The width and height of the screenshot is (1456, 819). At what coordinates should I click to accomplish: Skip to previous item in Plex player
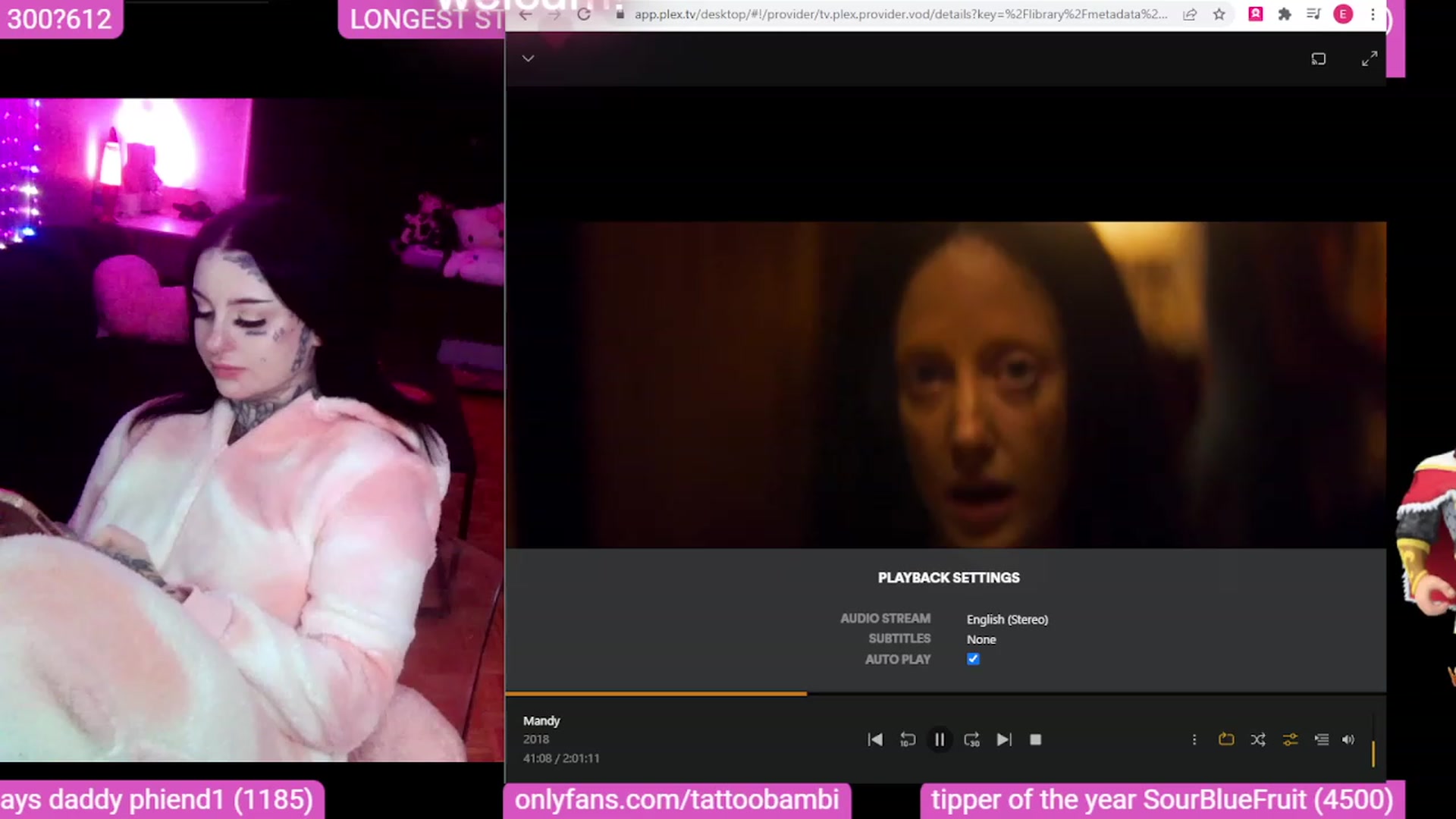(875, 739)
